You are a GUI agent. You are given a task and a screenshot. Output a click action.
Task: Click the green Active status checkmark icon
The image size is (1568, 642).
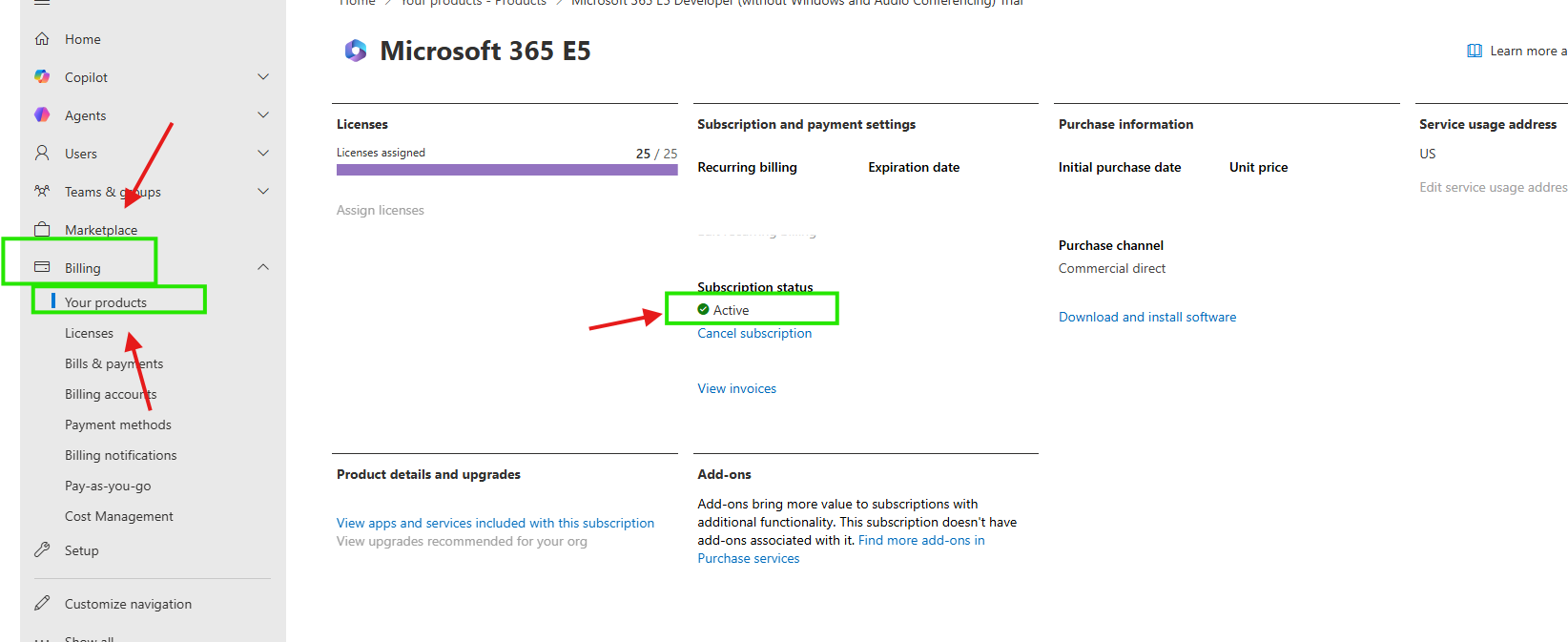point(703,309)
